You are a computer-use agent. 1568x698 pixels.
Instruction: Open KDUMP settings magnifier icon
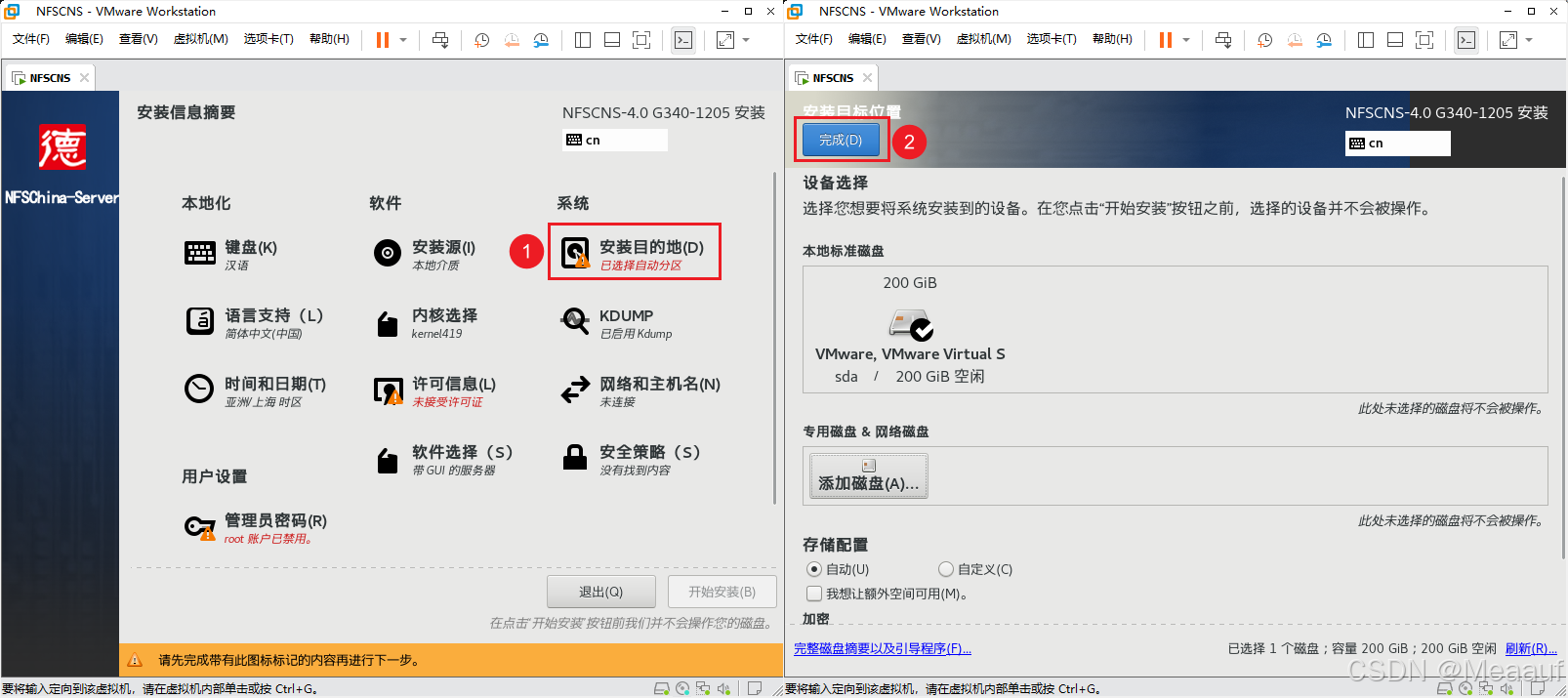pyautogui.click(x=575, y=321)
